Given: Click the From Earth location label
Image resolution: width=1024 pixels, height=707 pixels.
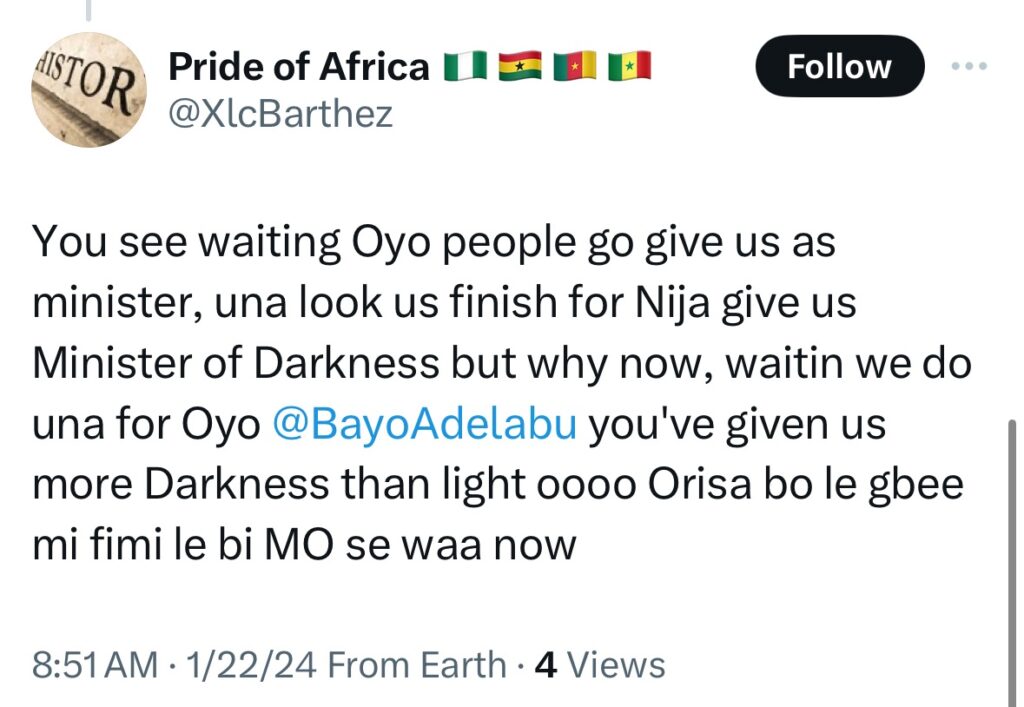Looking at the screenshot, I should coord(416,665).
